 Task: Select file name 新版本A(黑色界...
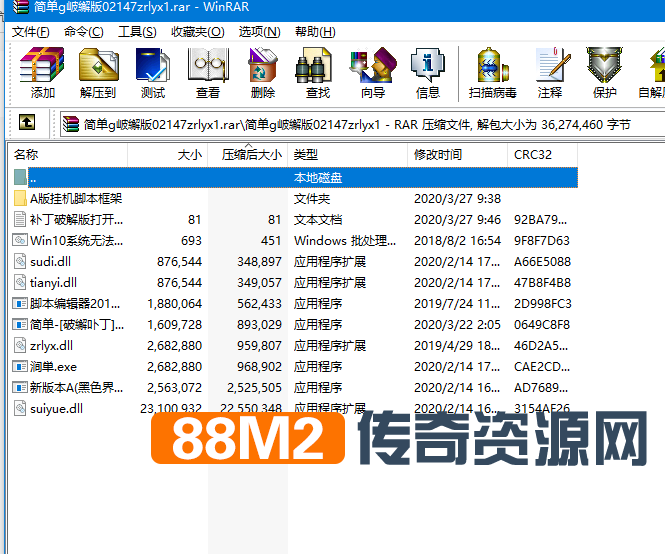point(76,387)
